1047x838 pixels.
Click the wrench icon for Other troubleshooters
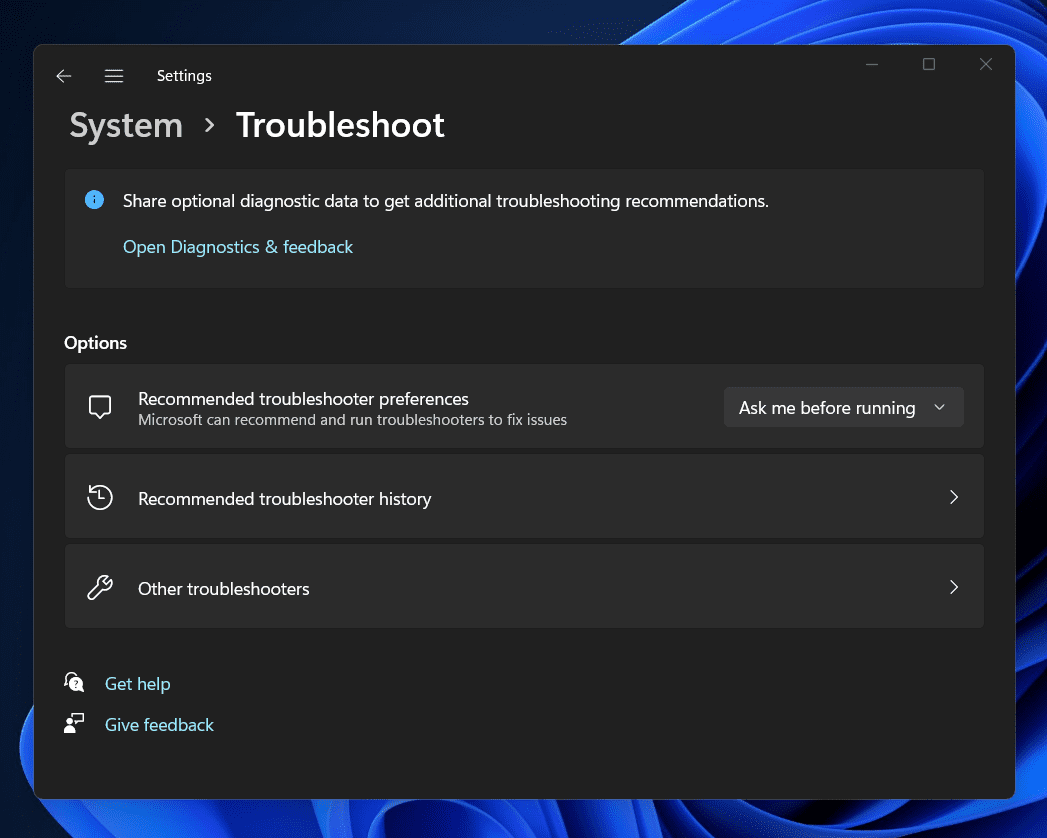[100, 588]
